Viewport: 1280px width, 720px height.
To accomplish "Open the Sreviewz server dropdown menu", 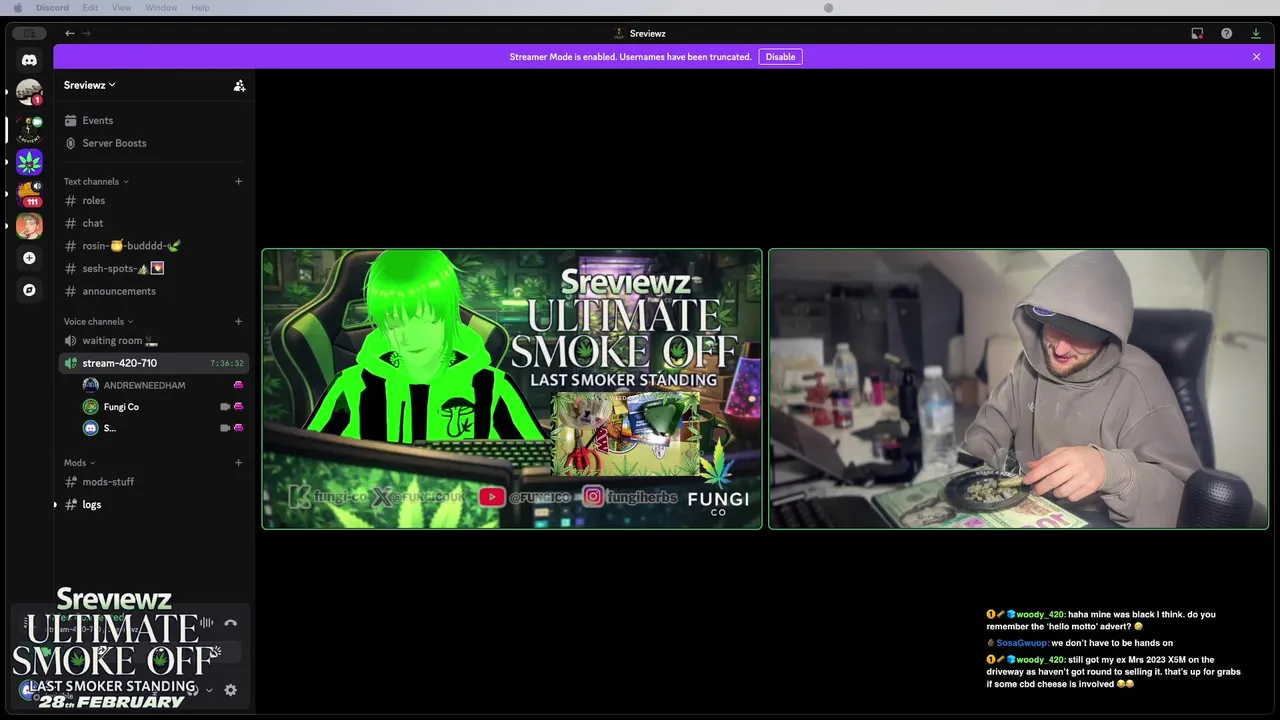I will pyautogui.click(x=90, y=85).
